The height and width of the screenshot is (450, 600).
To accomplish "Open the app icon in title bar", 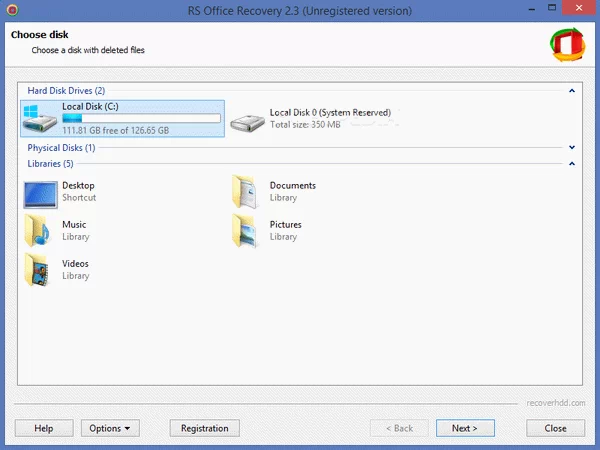I will (x=12, y=10).
